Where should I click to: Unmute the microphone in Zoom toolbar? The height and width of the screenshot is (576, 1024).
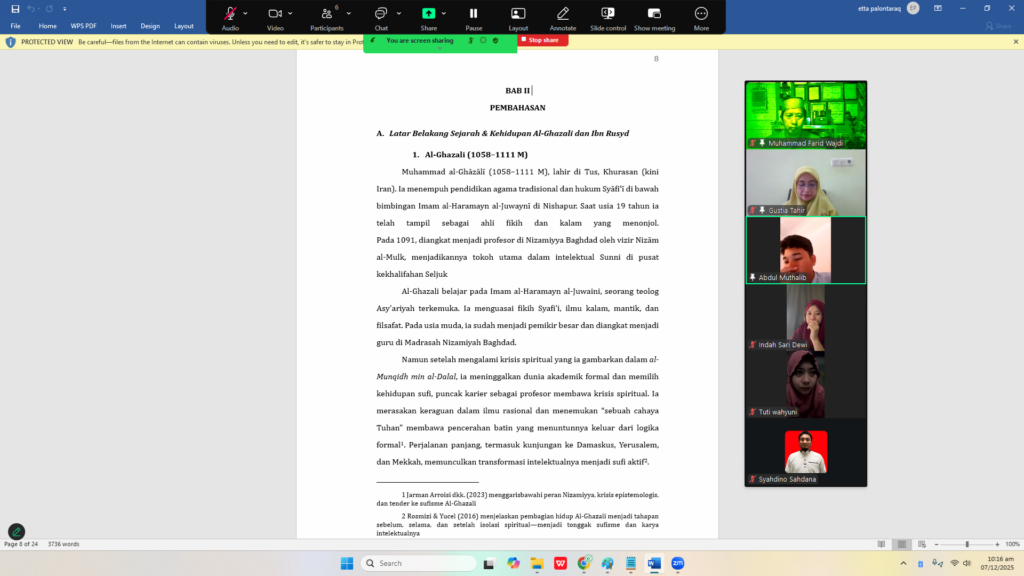pyautogui.click(x=230, y=18)
